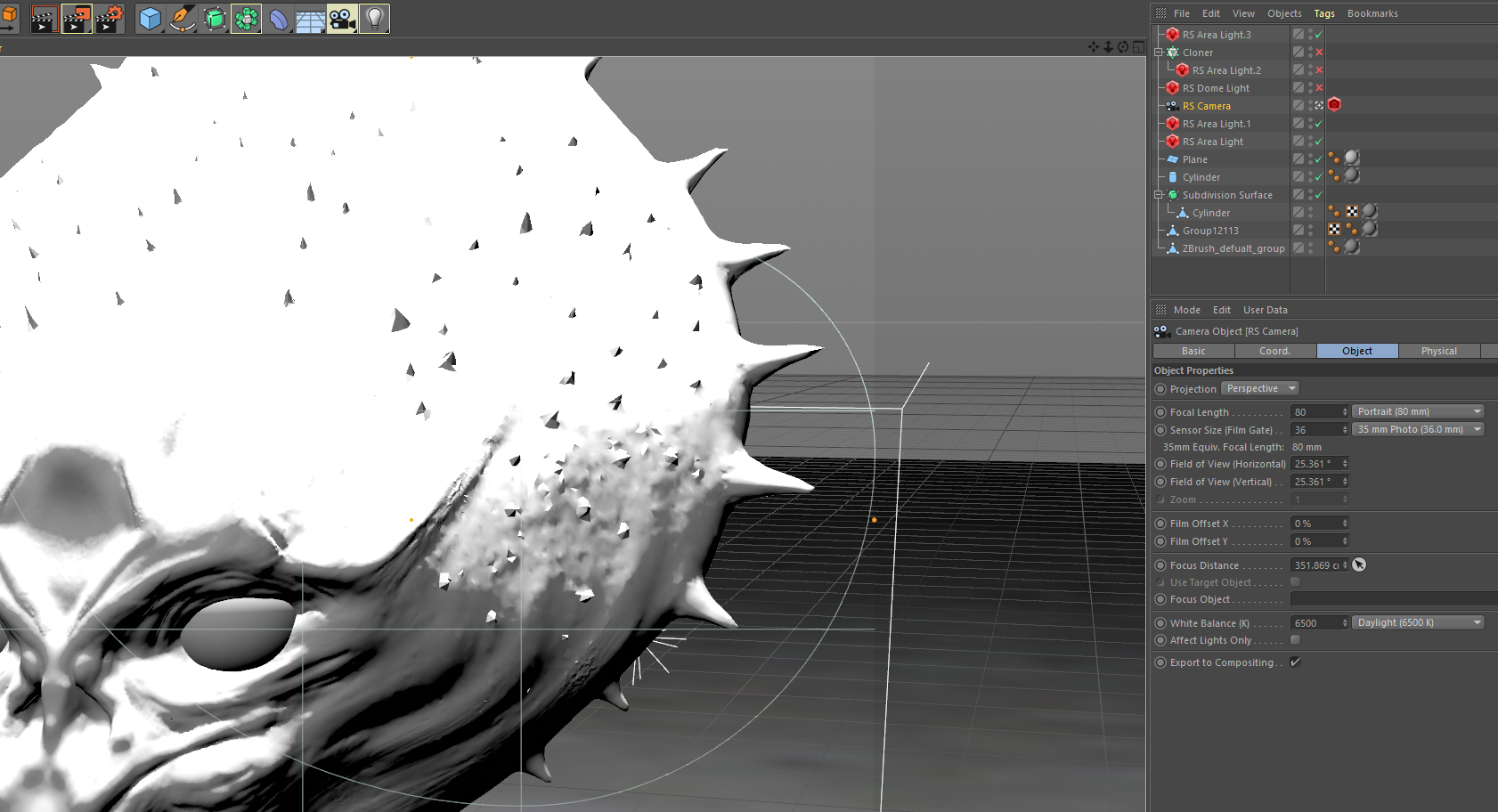Open the Portrait (80 mm) preset dropdown

point(1419,411)
